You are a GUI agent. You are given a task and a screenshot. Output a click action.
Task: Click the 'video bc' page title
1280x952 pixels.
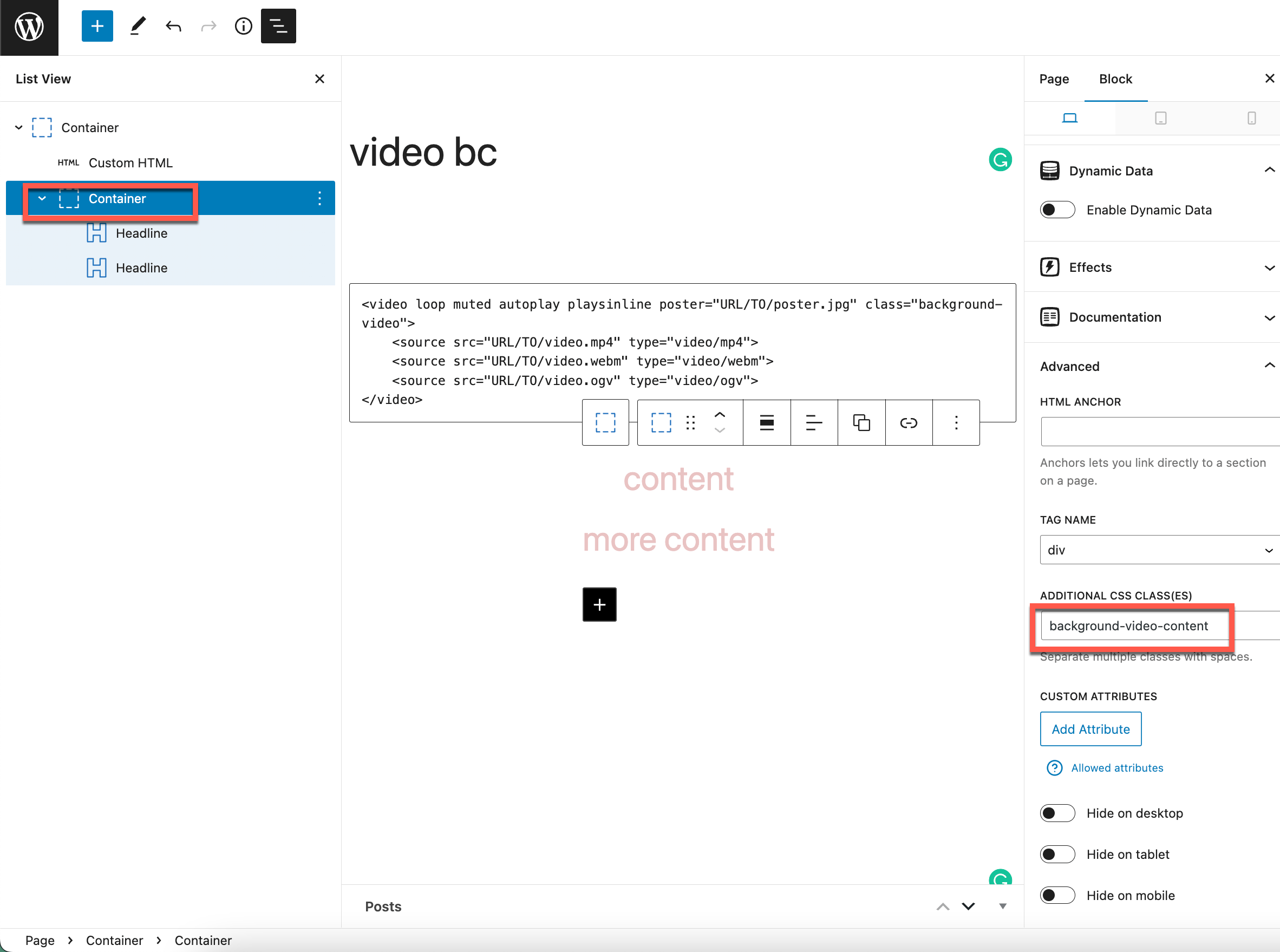(423, 152)
